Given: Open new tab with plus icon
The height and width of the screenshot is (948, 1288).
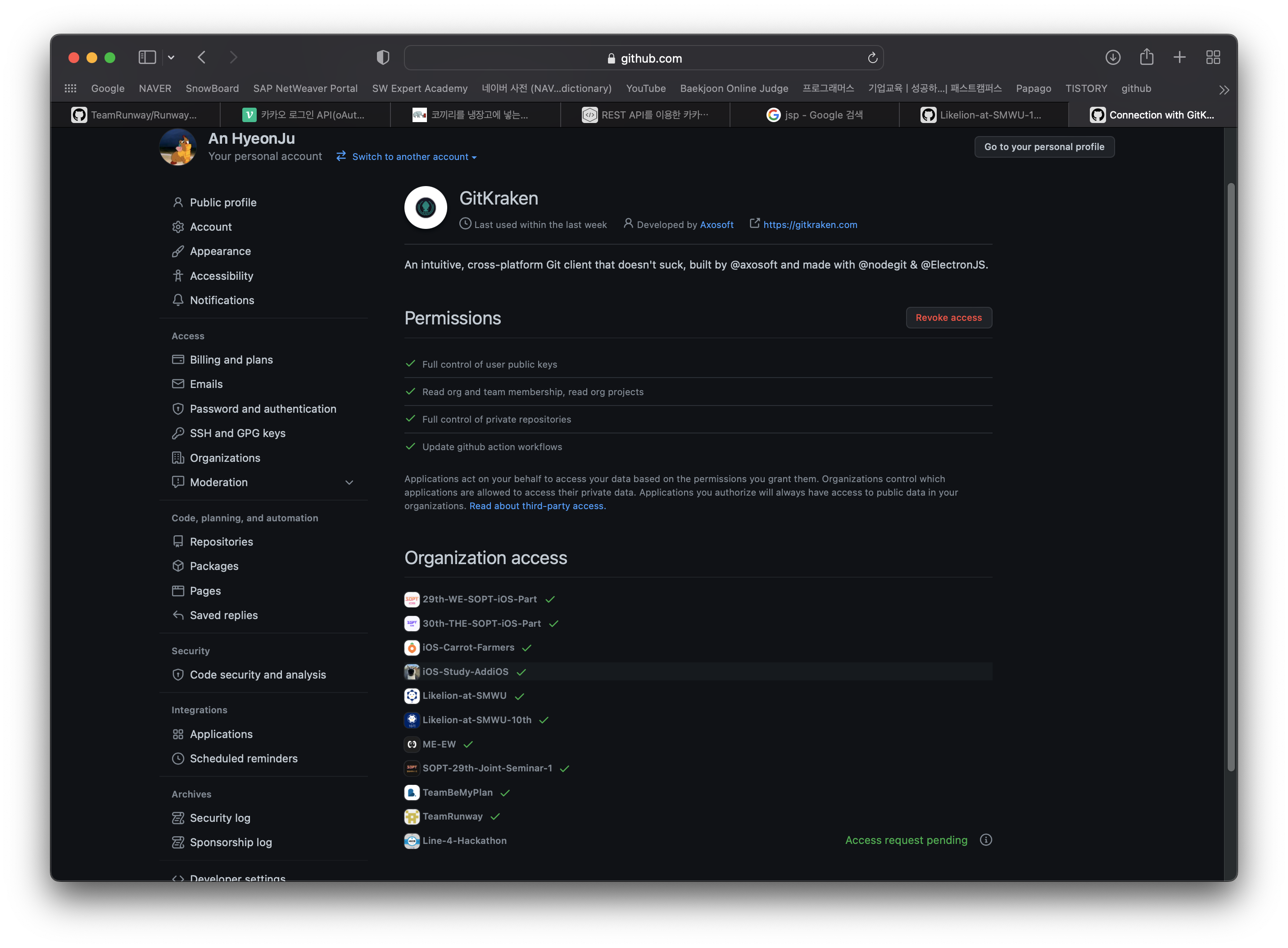Looking at the screenshot, I should 1179,57.
